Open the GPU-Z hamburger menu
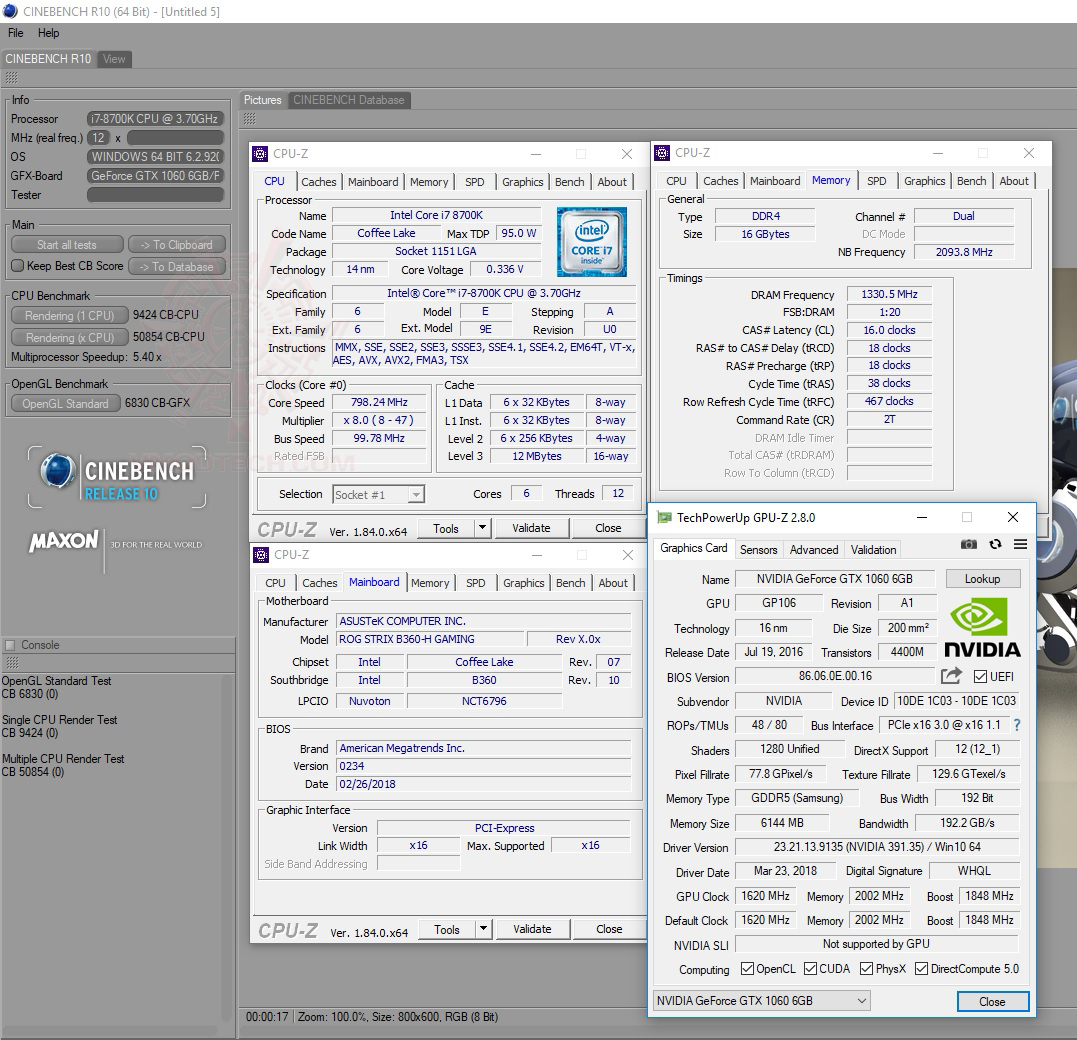The width and height of the screenshot is (1077, 1040). tap(1020, 544)
